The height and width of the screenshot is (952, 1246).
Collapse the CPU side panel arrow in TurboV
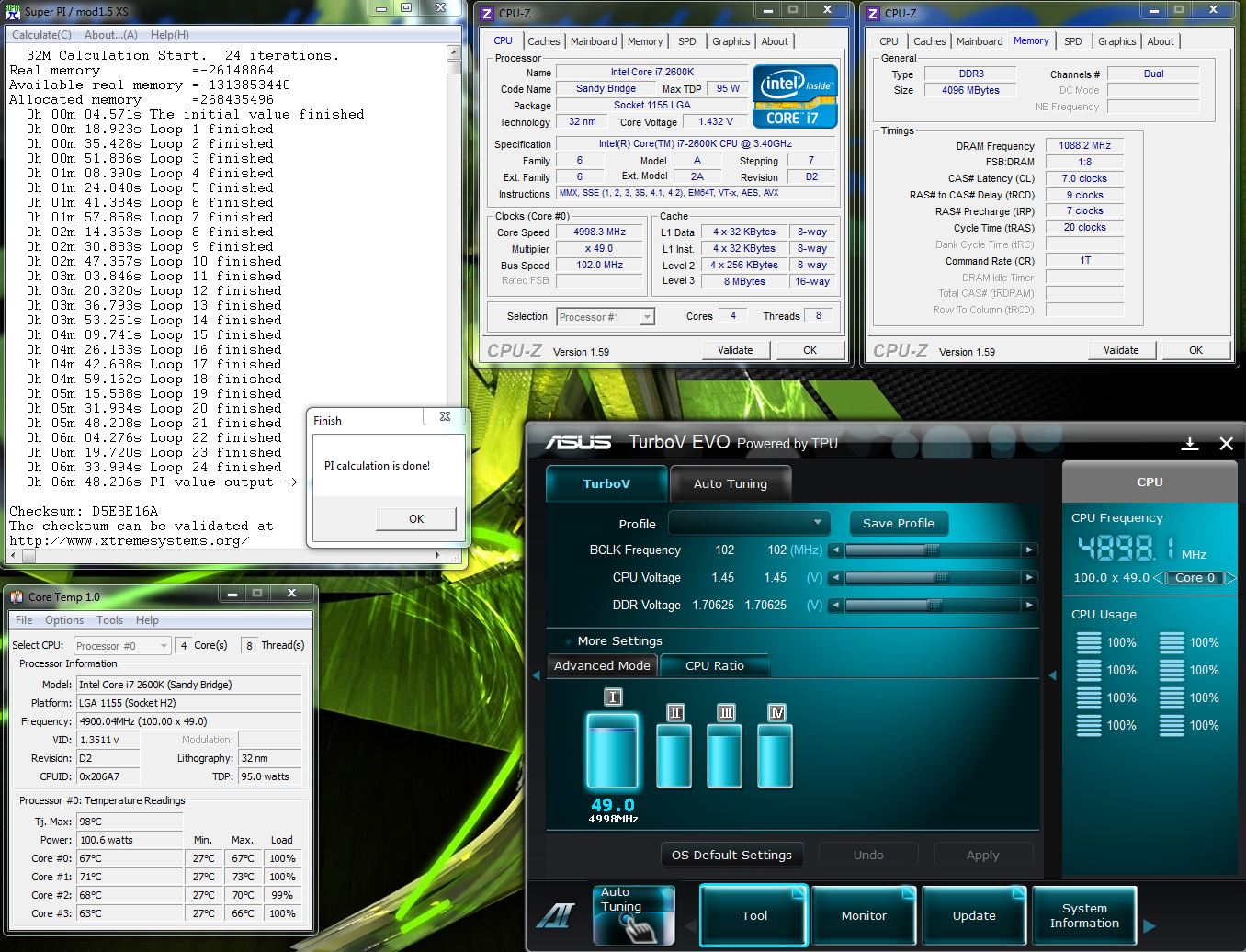(x=1052, y=675)
